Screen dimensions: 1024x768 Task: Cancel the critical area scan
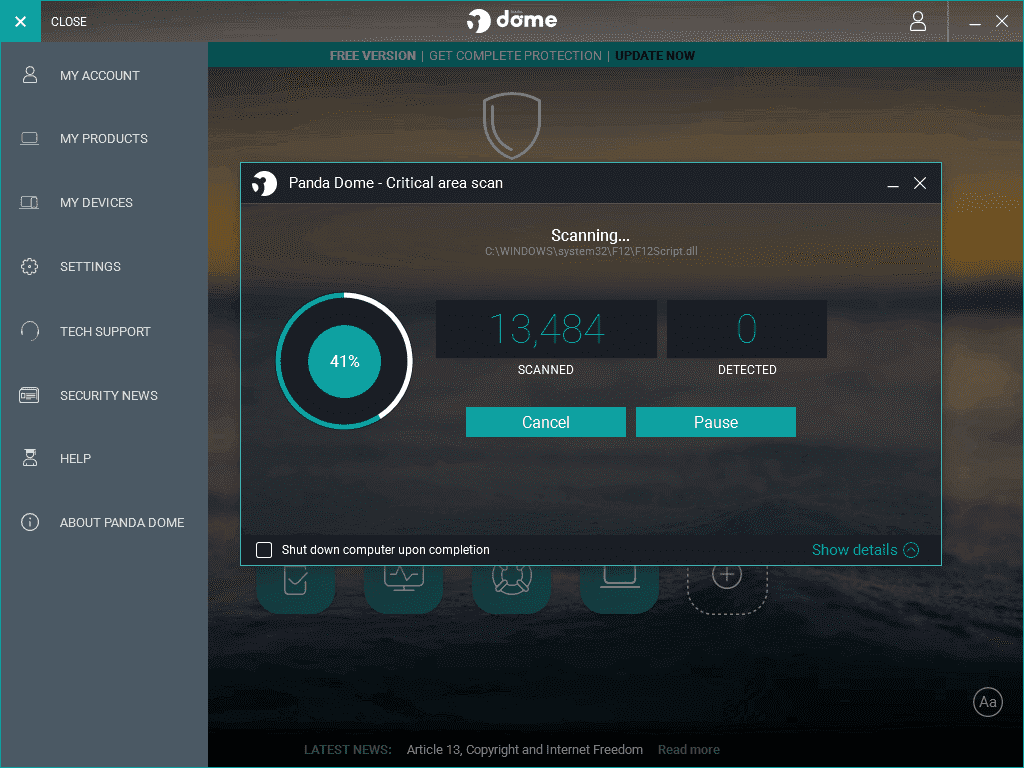(545, 422)
